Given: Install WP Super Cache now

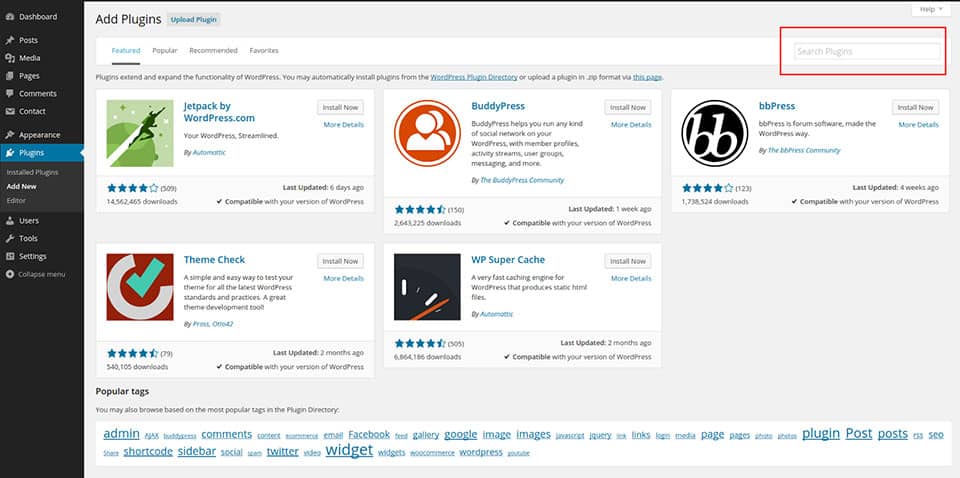Looking at the screenshot, I should point(628,261).
